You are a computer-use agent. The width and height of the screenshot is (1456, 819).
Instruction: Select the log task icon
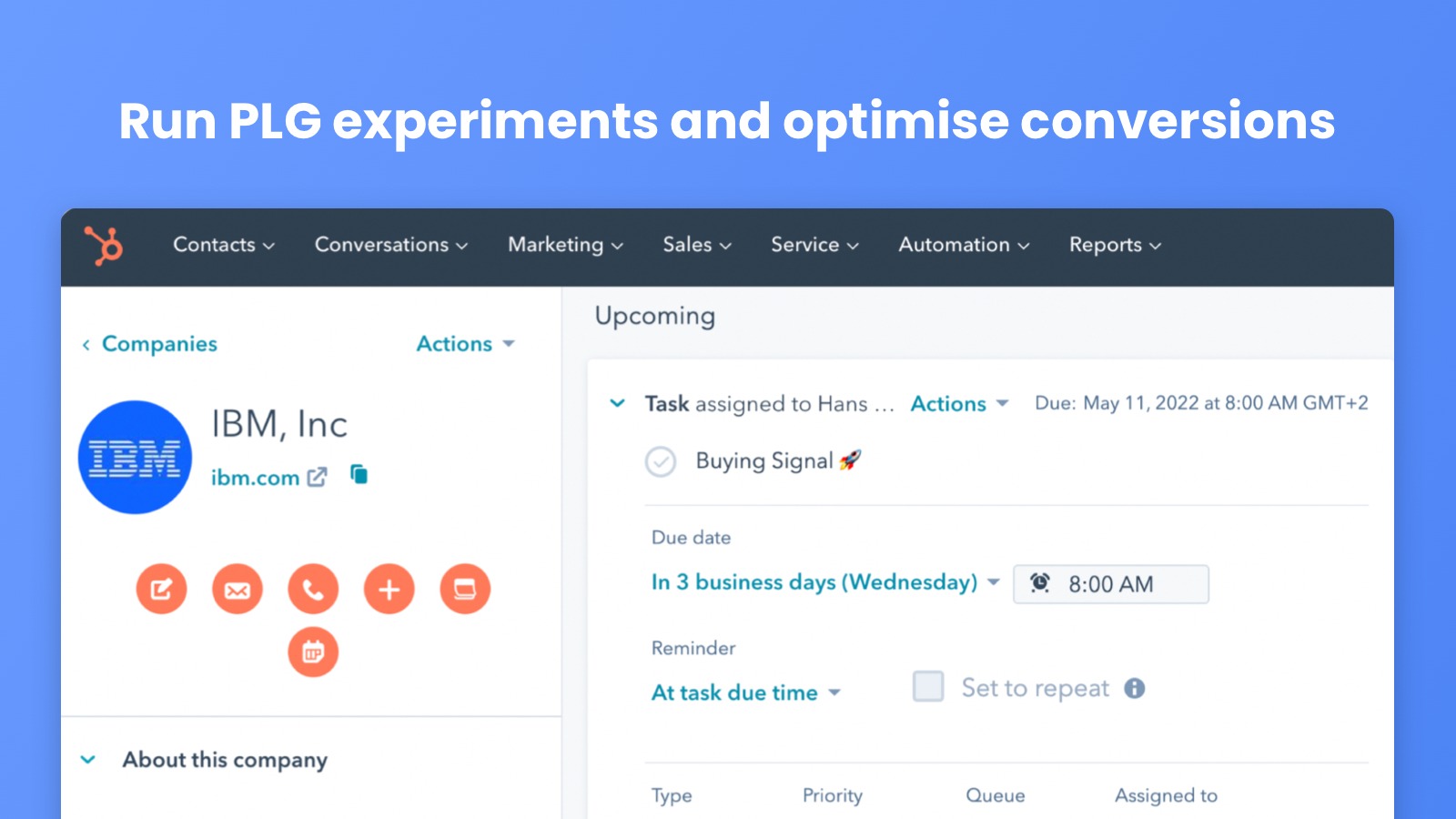pos(465,589)
